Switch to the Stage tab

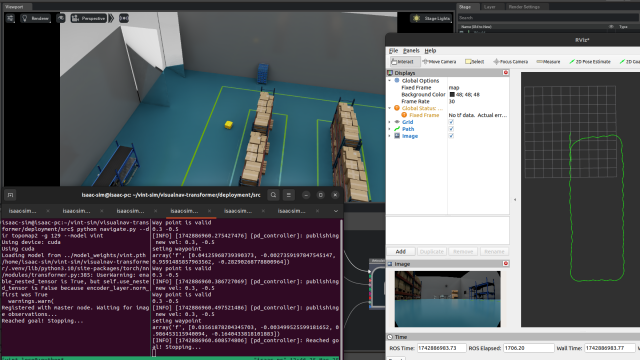click(465, 7)
